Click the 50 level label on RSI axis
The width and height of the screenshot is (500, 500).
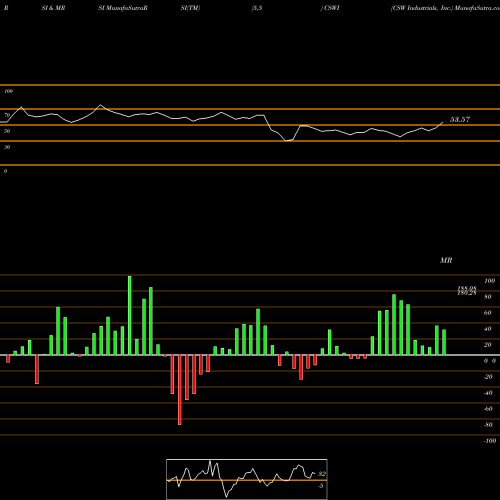[7, 131]
